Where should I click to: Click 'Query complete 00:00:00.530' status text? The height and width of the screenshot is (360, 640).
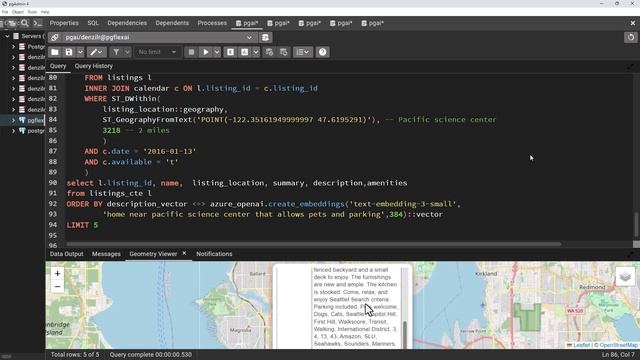[151, 355]
